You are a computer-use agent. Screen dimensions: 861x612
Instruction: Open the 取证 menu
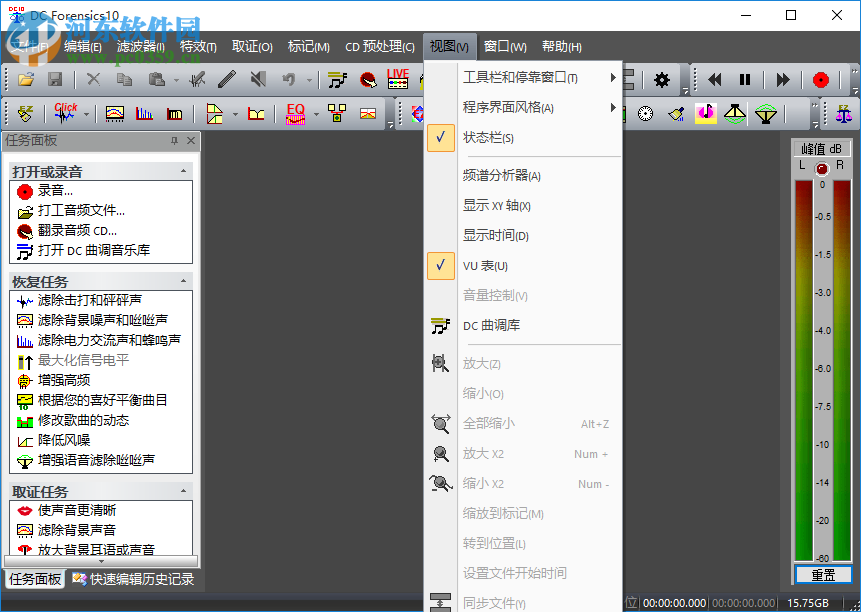[x=252, y=47]
